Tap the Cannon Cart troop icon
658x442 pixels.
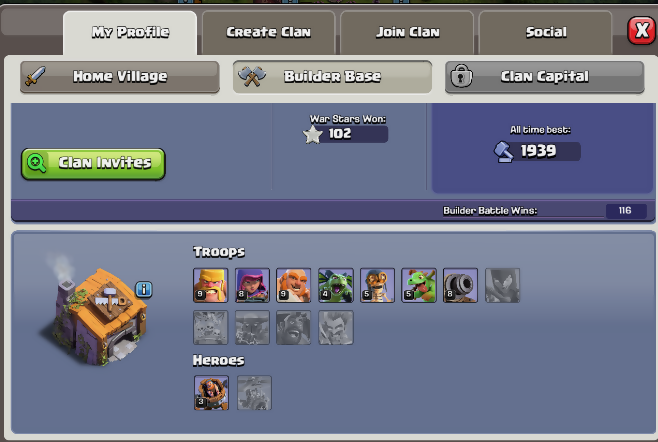click(460, 285)
